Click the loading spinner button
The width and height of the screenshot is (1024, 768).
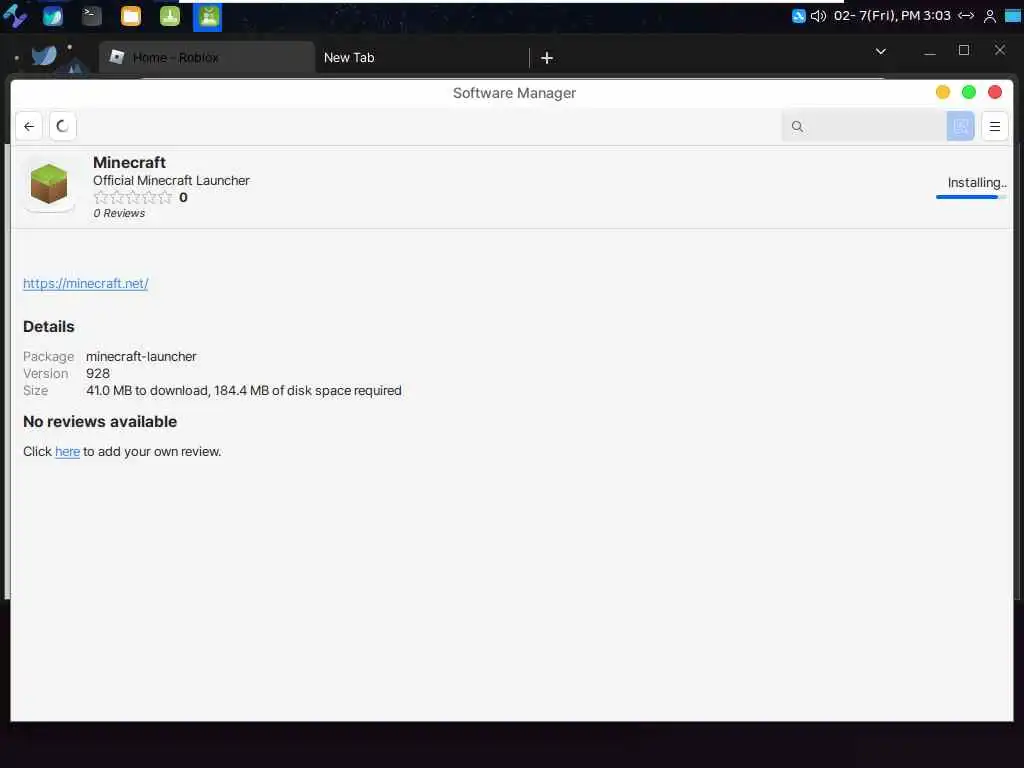click(63, 126)
